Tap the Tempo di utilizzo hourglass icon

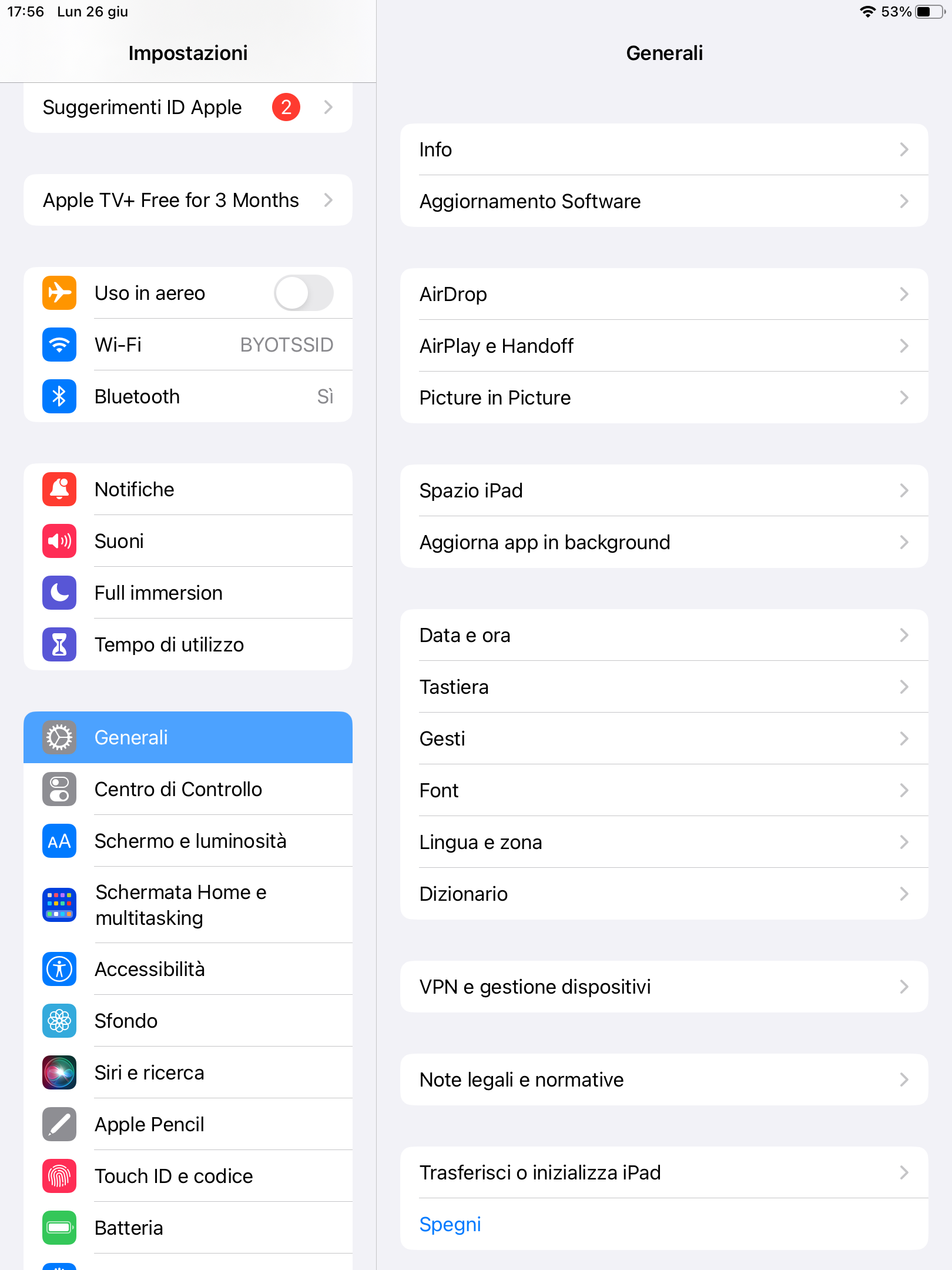click(x=59, y=644)
